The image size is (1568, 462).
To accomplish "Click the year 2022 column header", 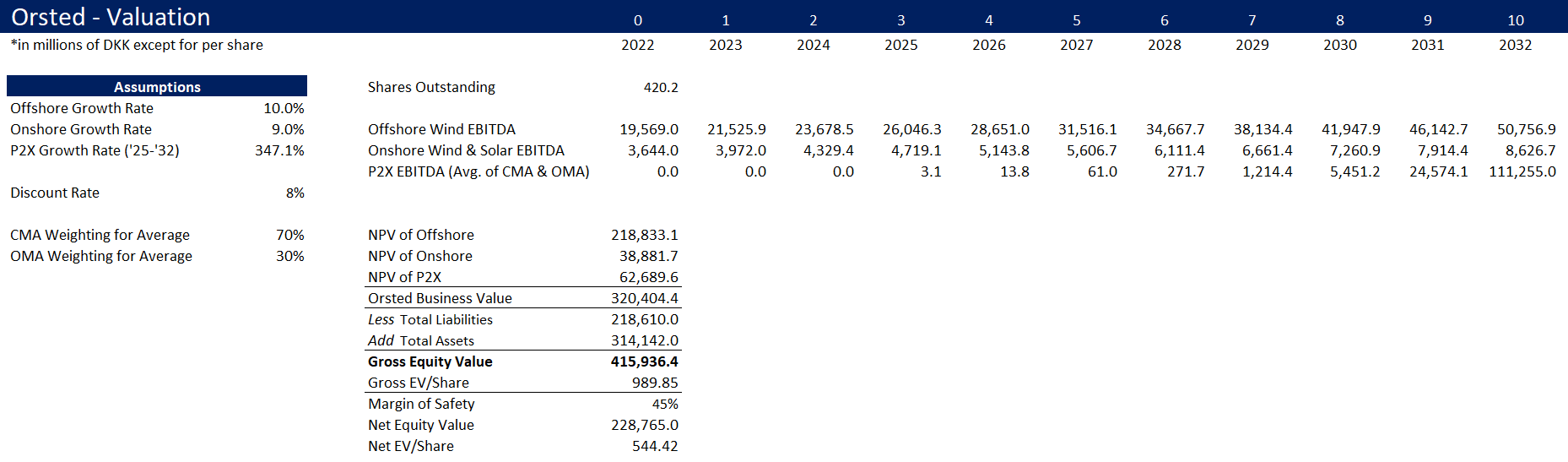I will pos(638,45).
